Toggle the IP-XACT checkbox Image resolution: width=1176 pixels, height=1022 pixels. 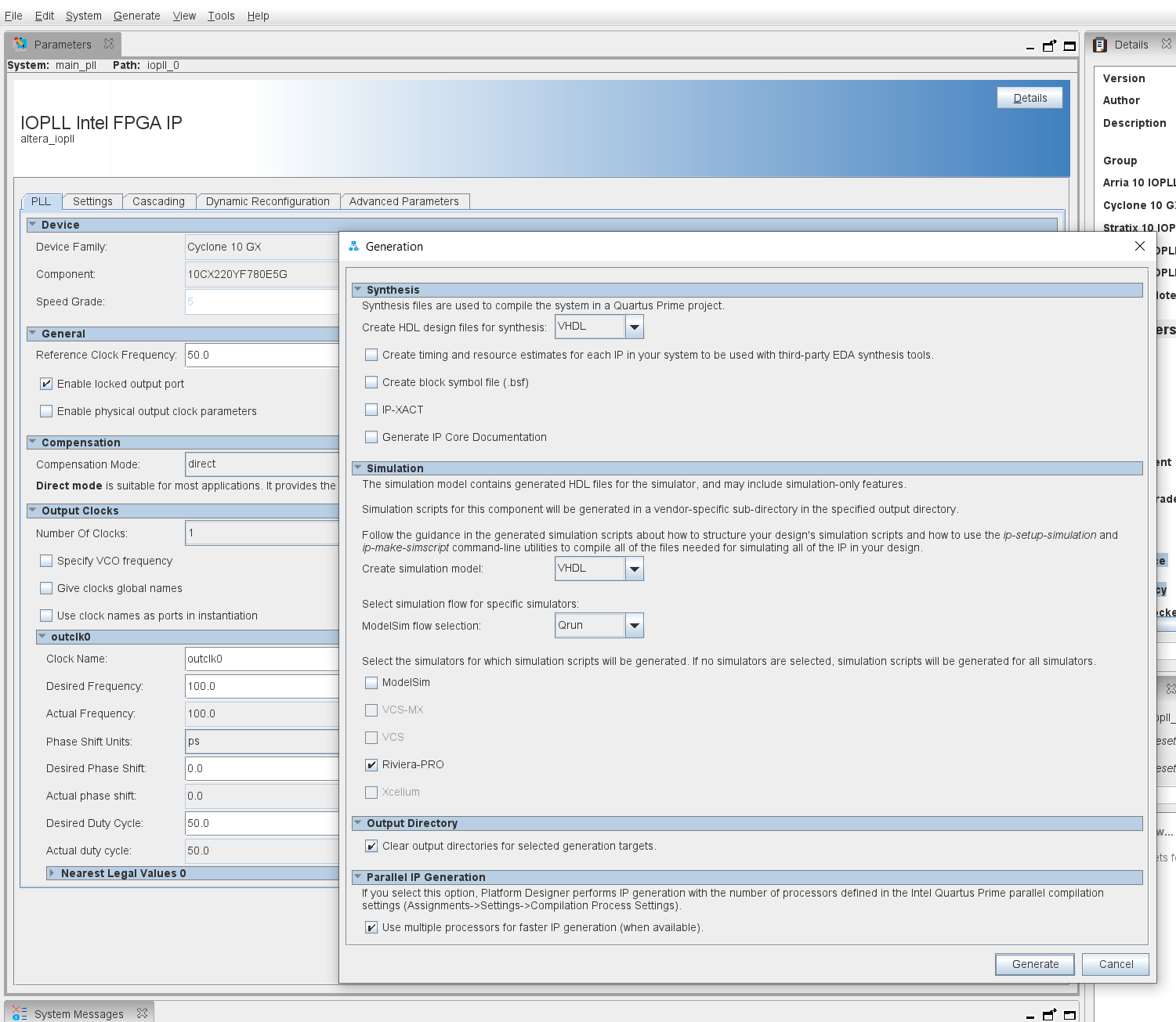[x=371, y=410]
